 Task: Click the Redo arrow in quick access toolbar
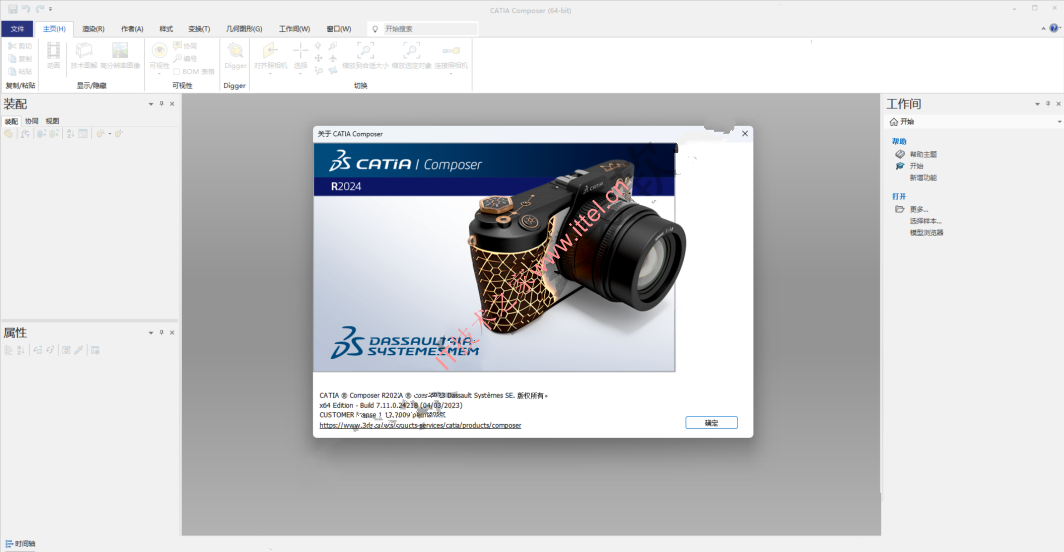click(x=39, y=9)
